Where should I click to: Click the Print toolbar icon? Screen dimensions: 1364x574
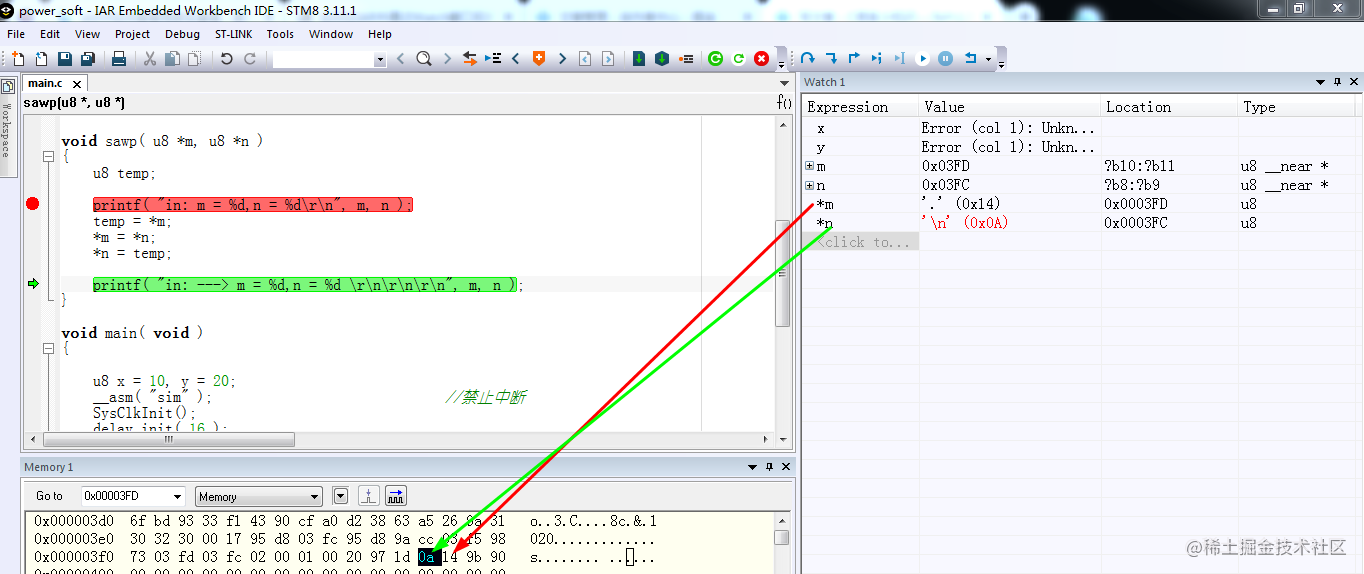coord(119,59)
